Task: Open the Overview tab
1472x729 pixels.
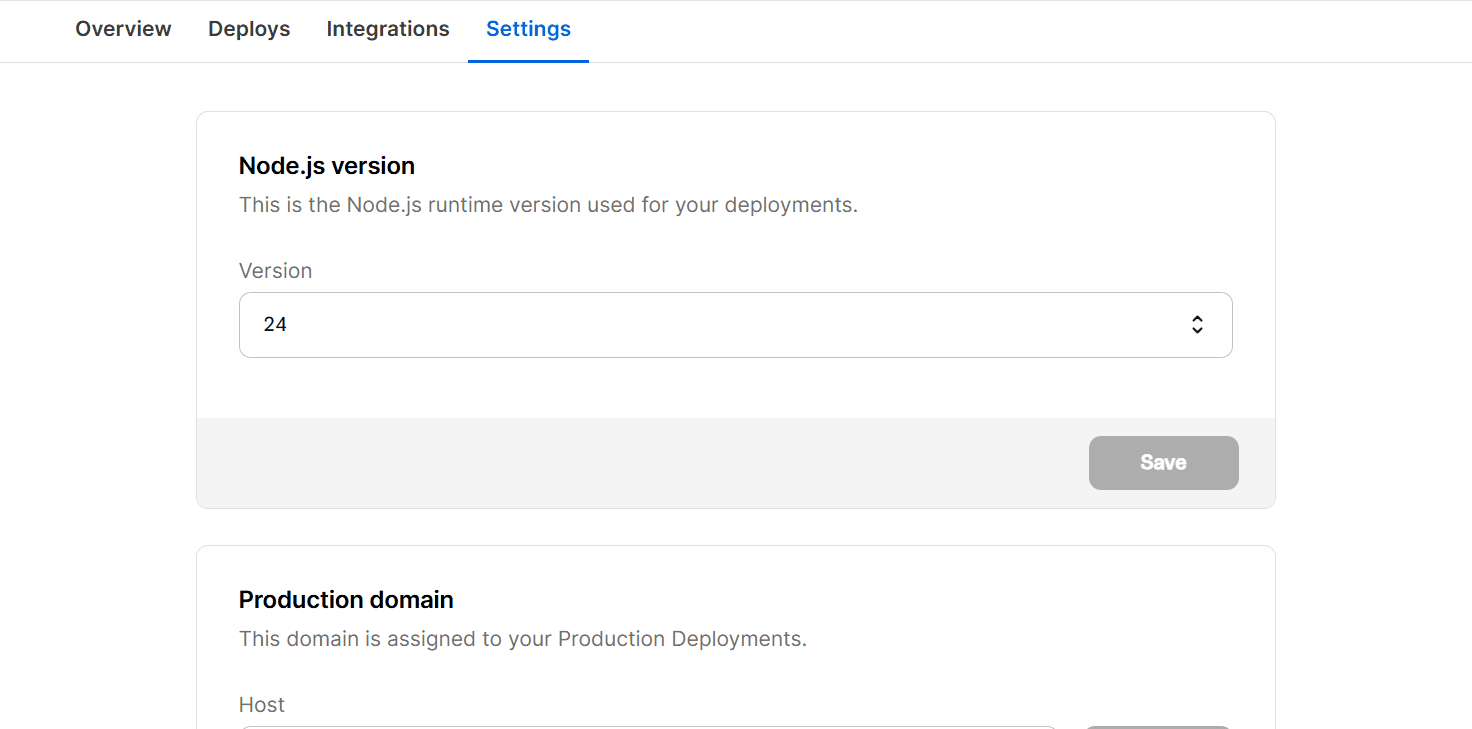Action: click(x=123, y=29)
